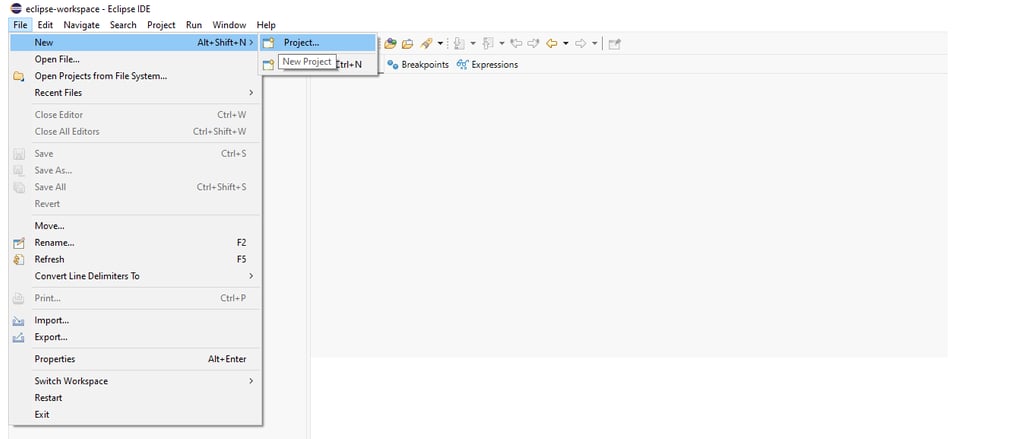Select Revert in the File menu
The height and width of the screenshot is (439, 1024).
coord(136,204)
